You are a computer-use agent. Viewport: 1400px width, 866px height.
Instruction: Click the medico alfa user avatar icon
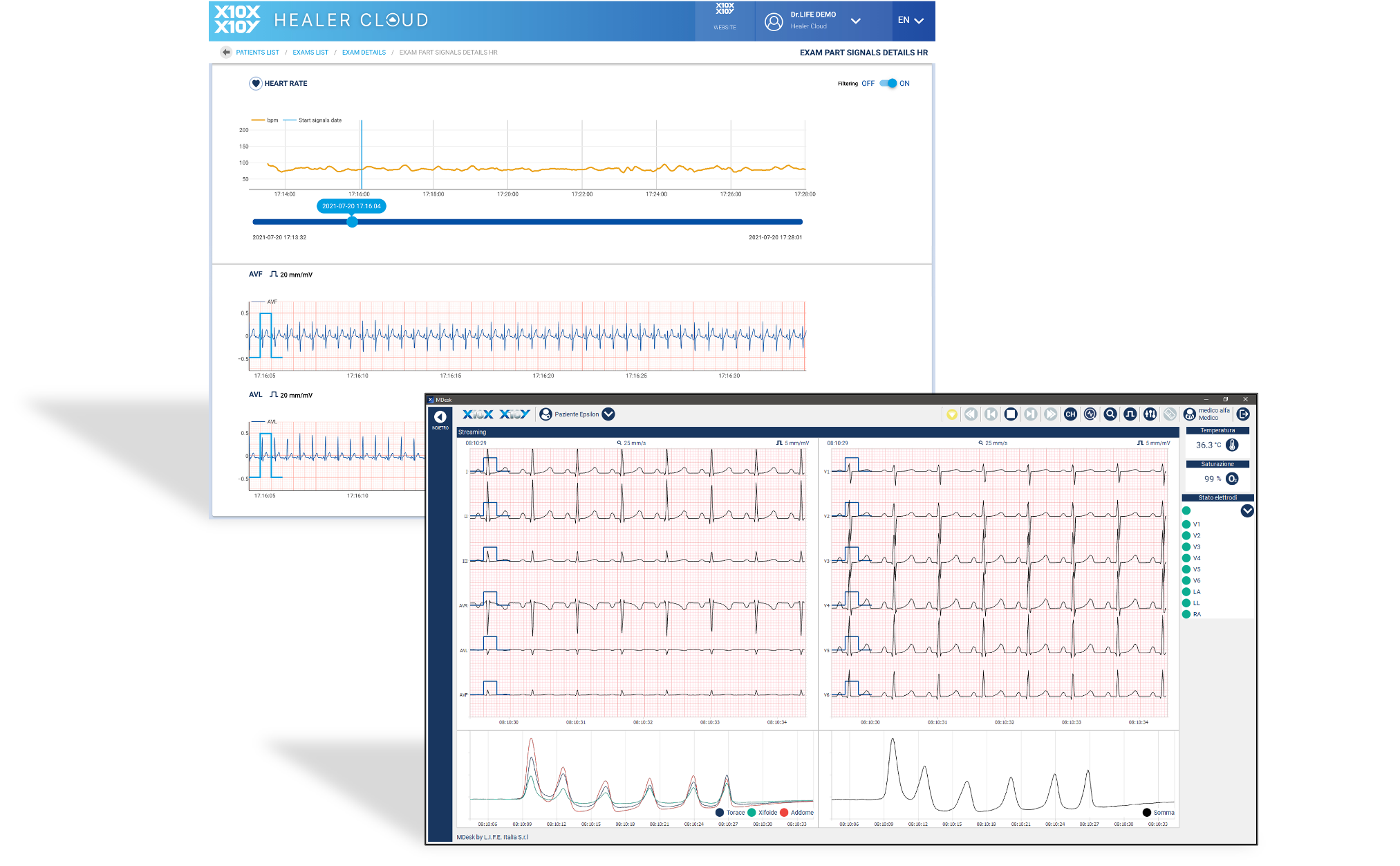[1190, 414]
